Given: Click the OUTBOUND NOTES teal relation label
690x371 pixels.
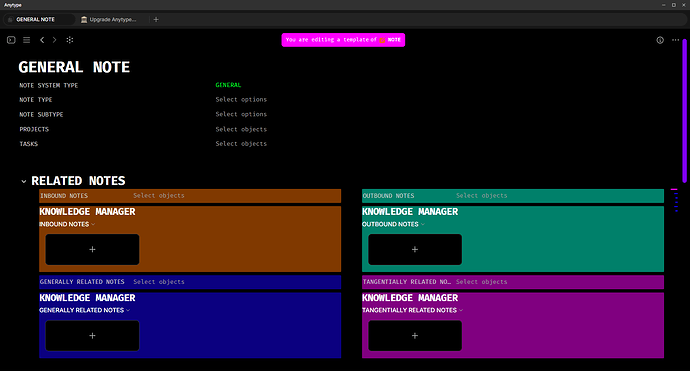Looking at the screenshot, I should click(x=388, y=196).
